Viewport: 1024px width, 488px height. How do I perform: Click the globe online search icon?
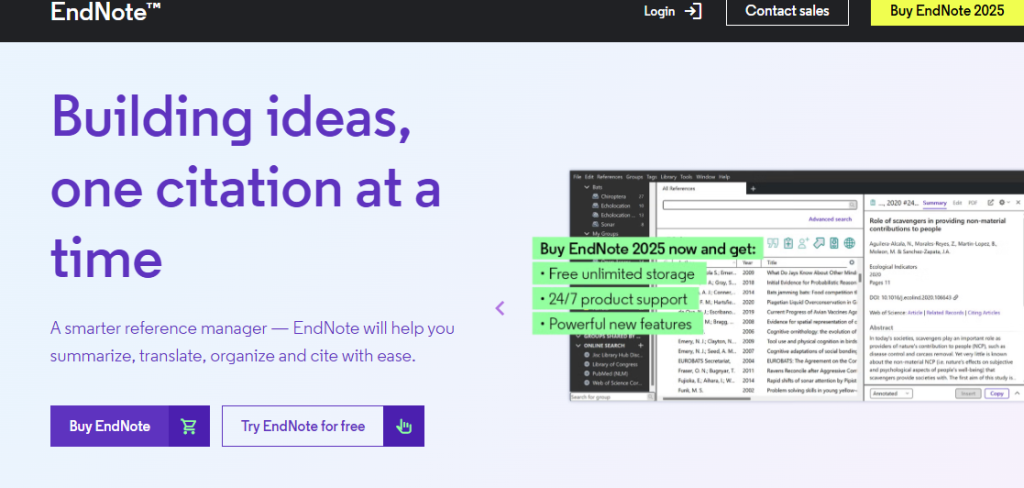(x=850, y=243)
